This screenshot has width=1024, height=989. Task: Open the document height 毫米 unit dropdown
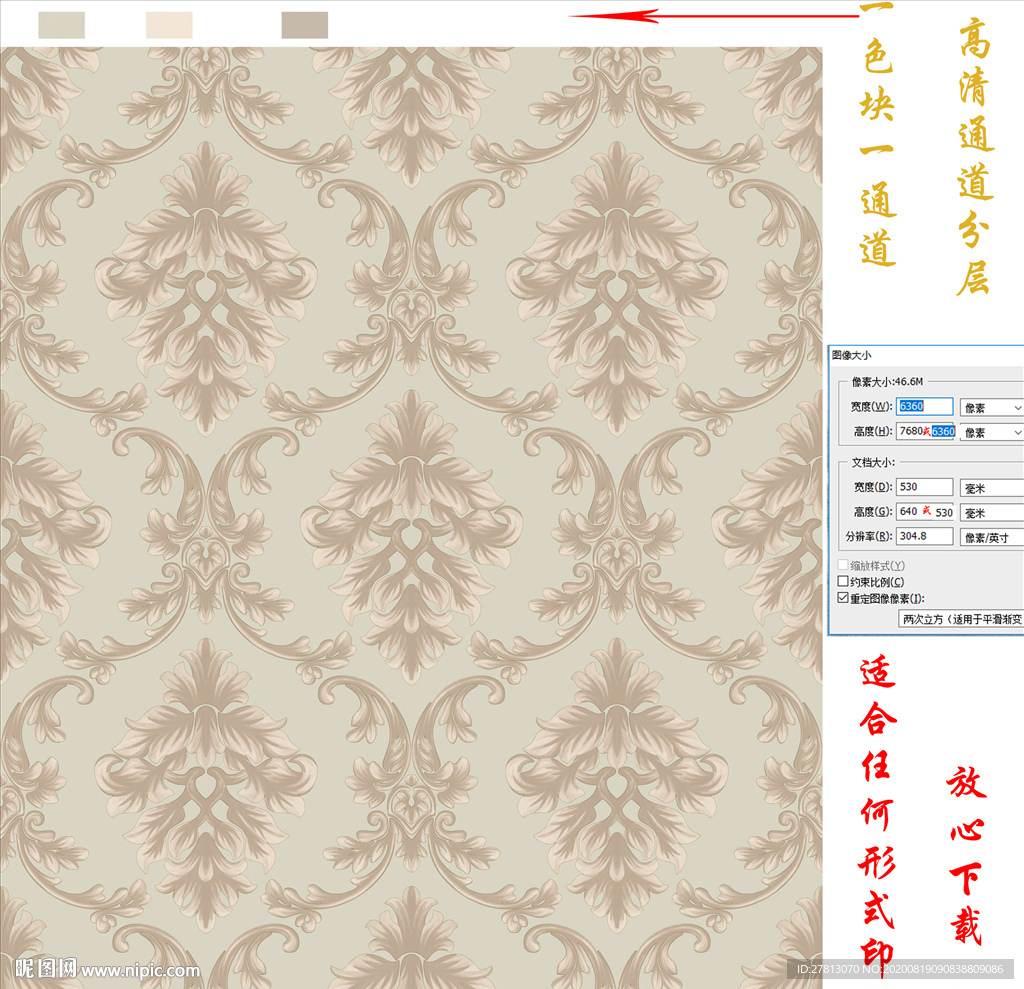(991, 513)
